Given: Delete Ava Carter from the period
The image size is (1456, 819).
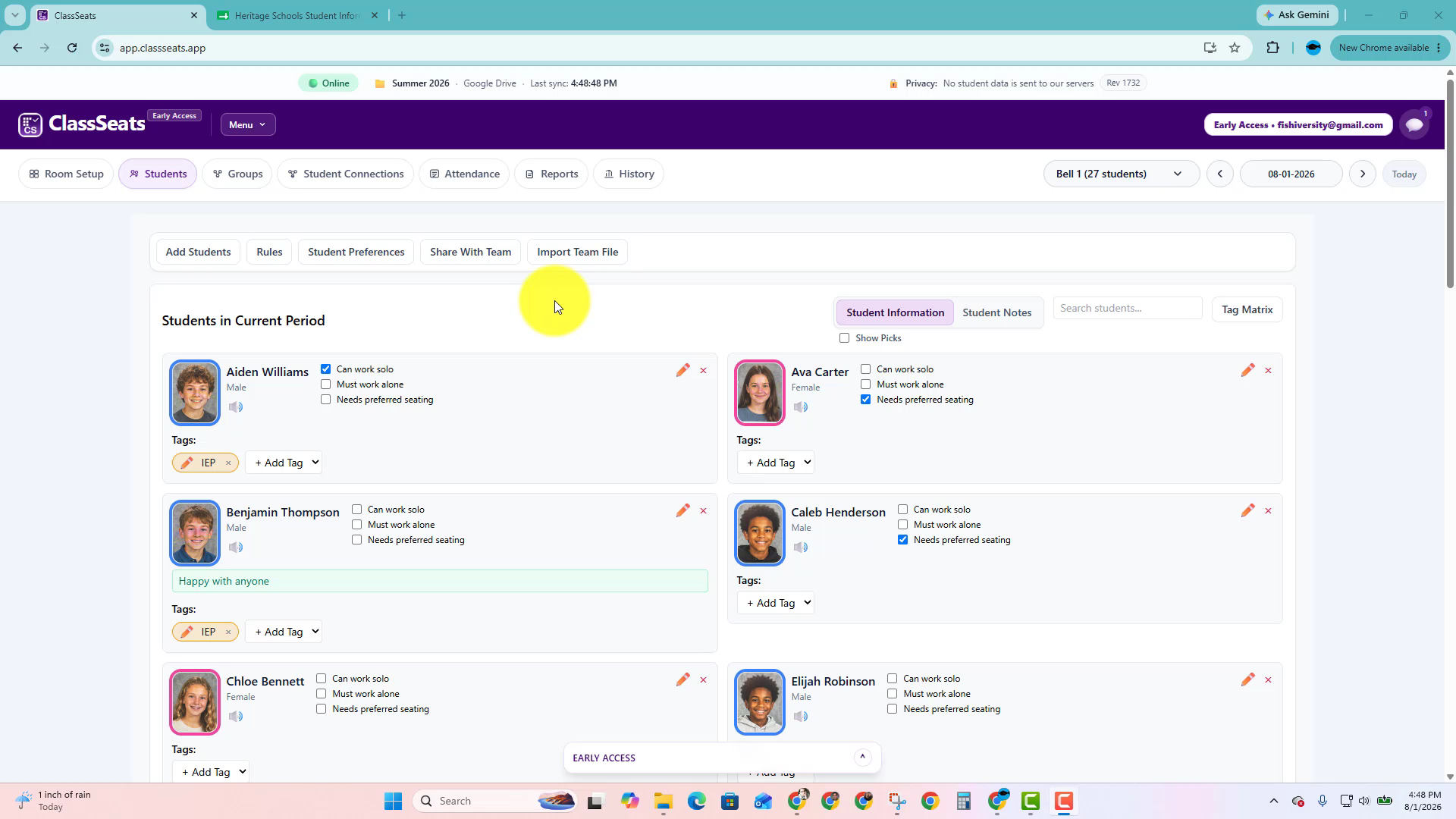Looking at the screenshot, I should tap(1268, 371).
